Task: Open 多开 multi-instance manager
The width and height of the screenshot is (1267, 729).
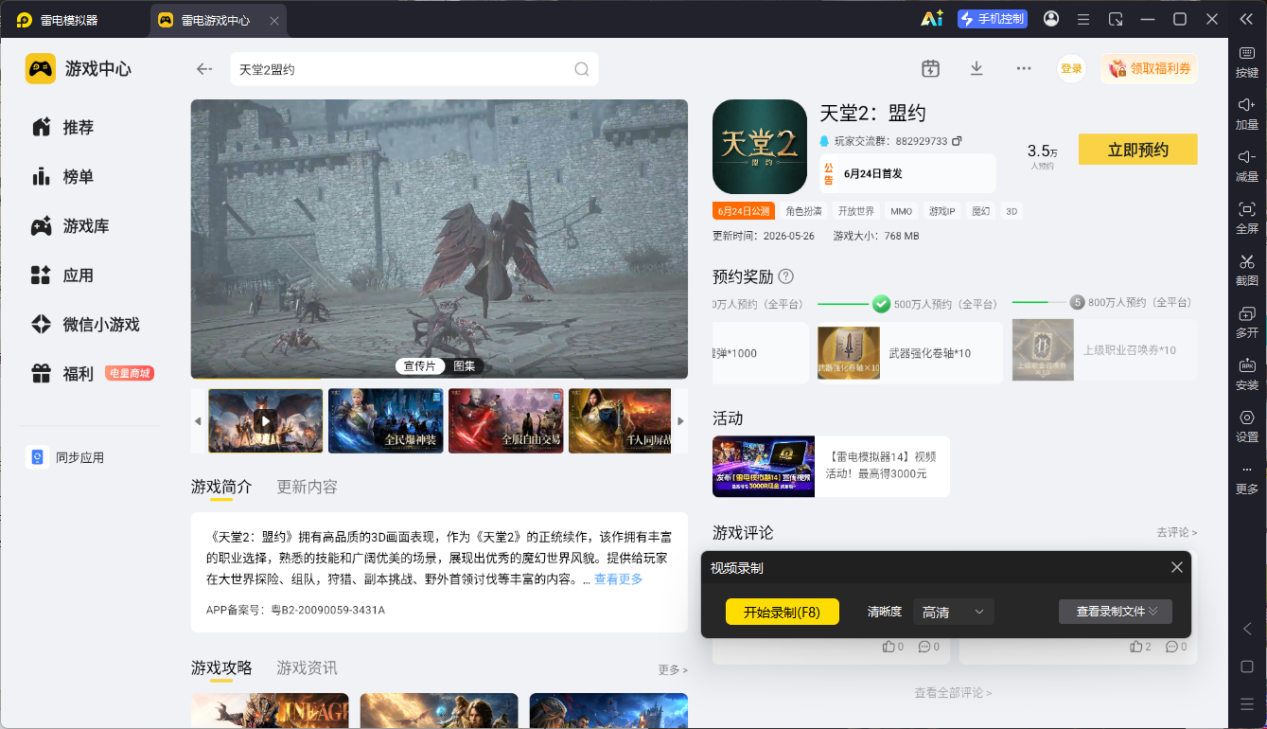Action: pyautogui.click(x=1247, y=322)
